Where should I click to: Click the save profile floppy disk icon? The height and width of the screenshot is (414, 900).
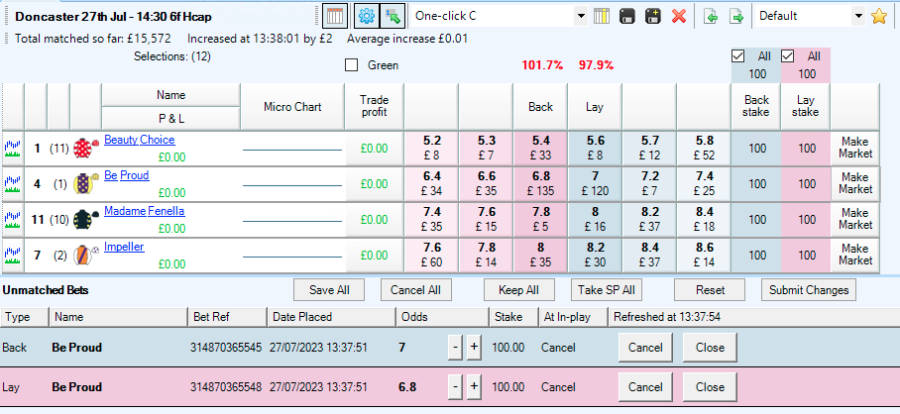pyautogui.click(x=627, y=16)
